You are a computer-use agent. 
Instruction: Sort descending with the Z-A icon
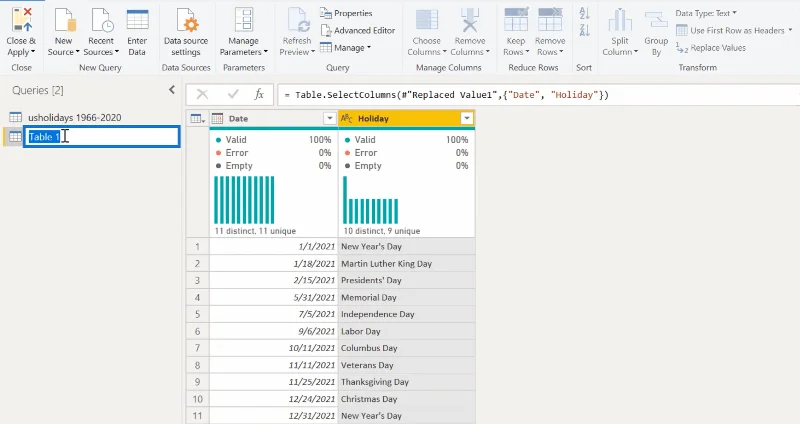585,30
